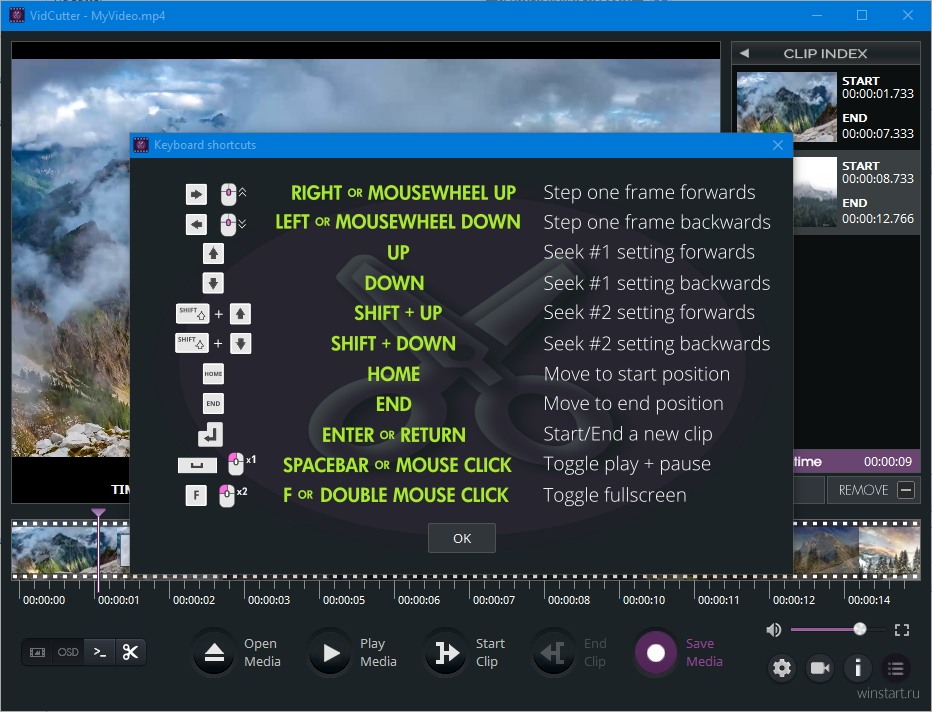Click 'Toggle fullscreen' description text

615,495
